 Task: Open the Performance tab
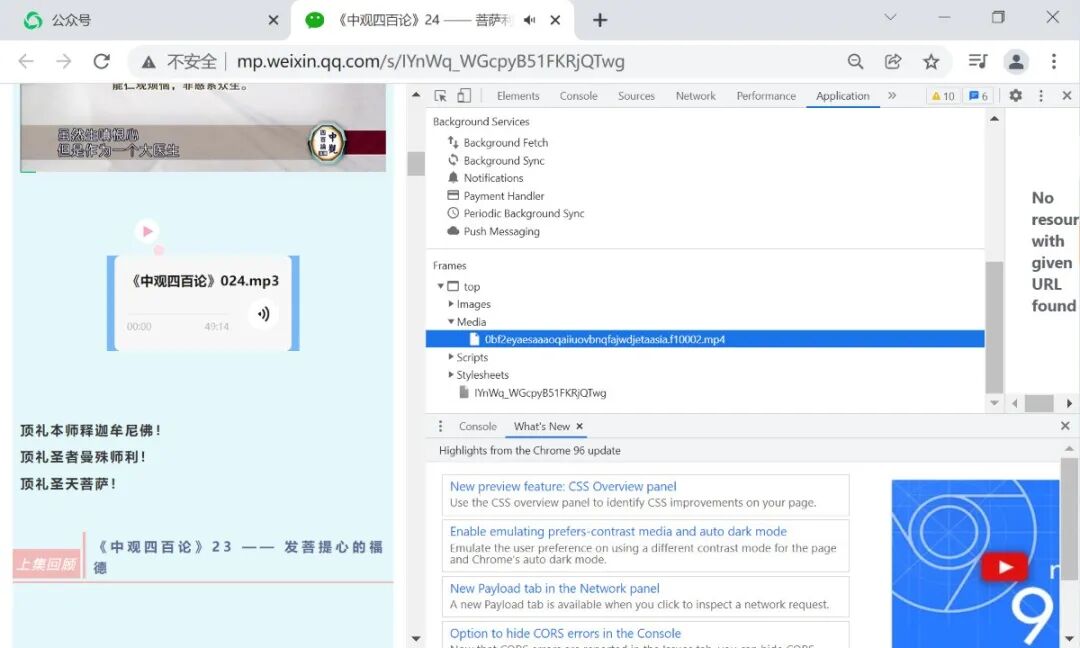(x=766, y=96)
